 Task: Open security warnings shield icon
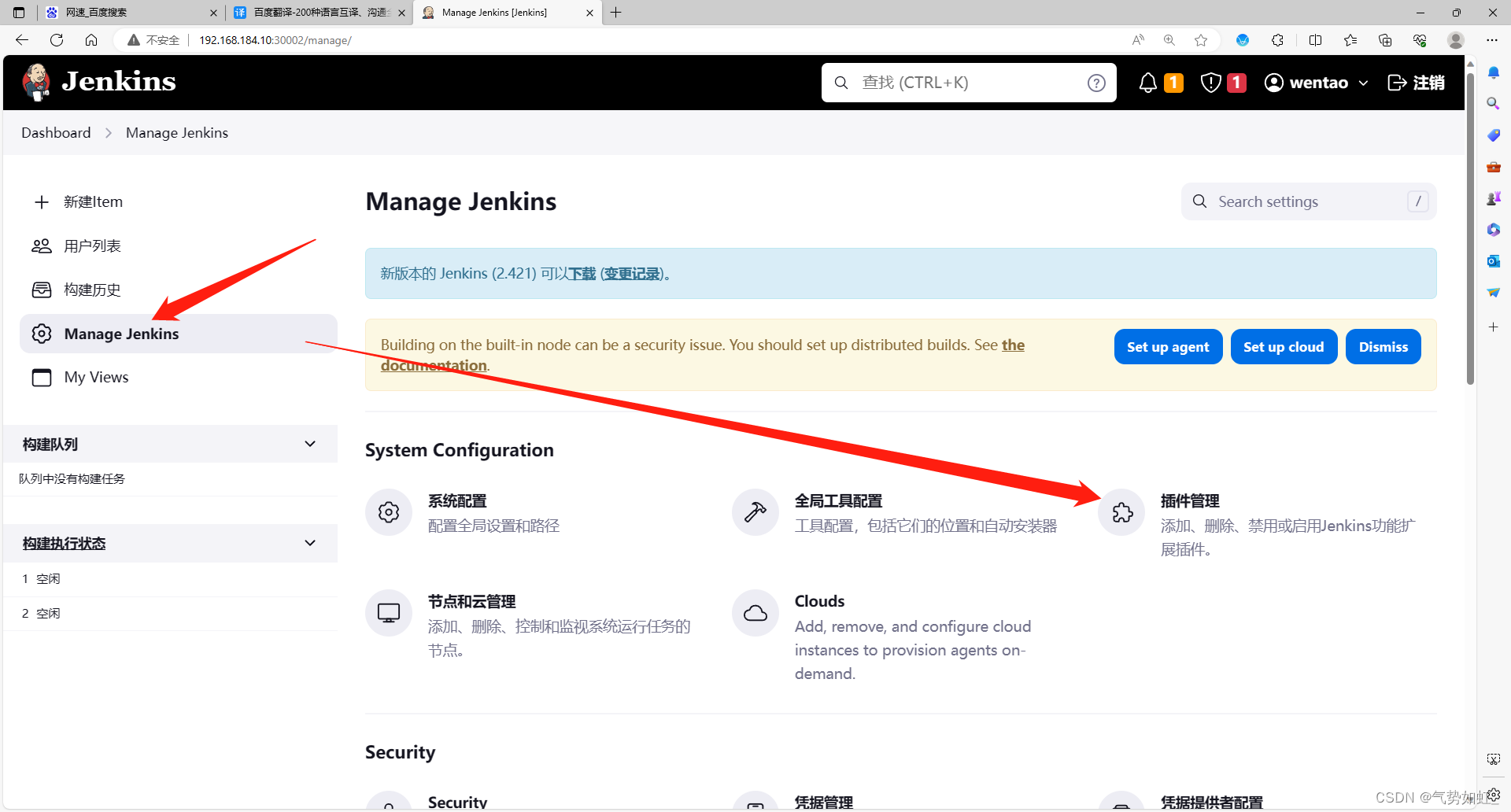[x=1210, y=83]
